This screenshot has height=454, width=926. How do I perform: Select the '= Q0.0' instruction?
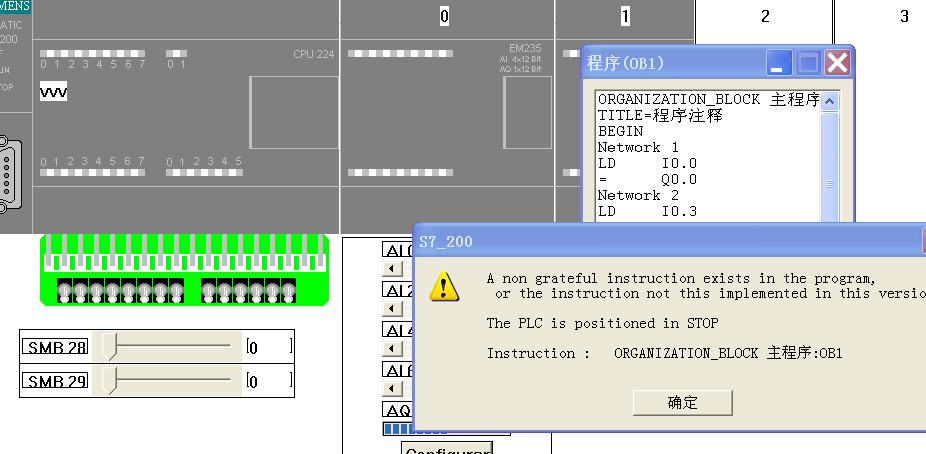(x=647, y=179)
